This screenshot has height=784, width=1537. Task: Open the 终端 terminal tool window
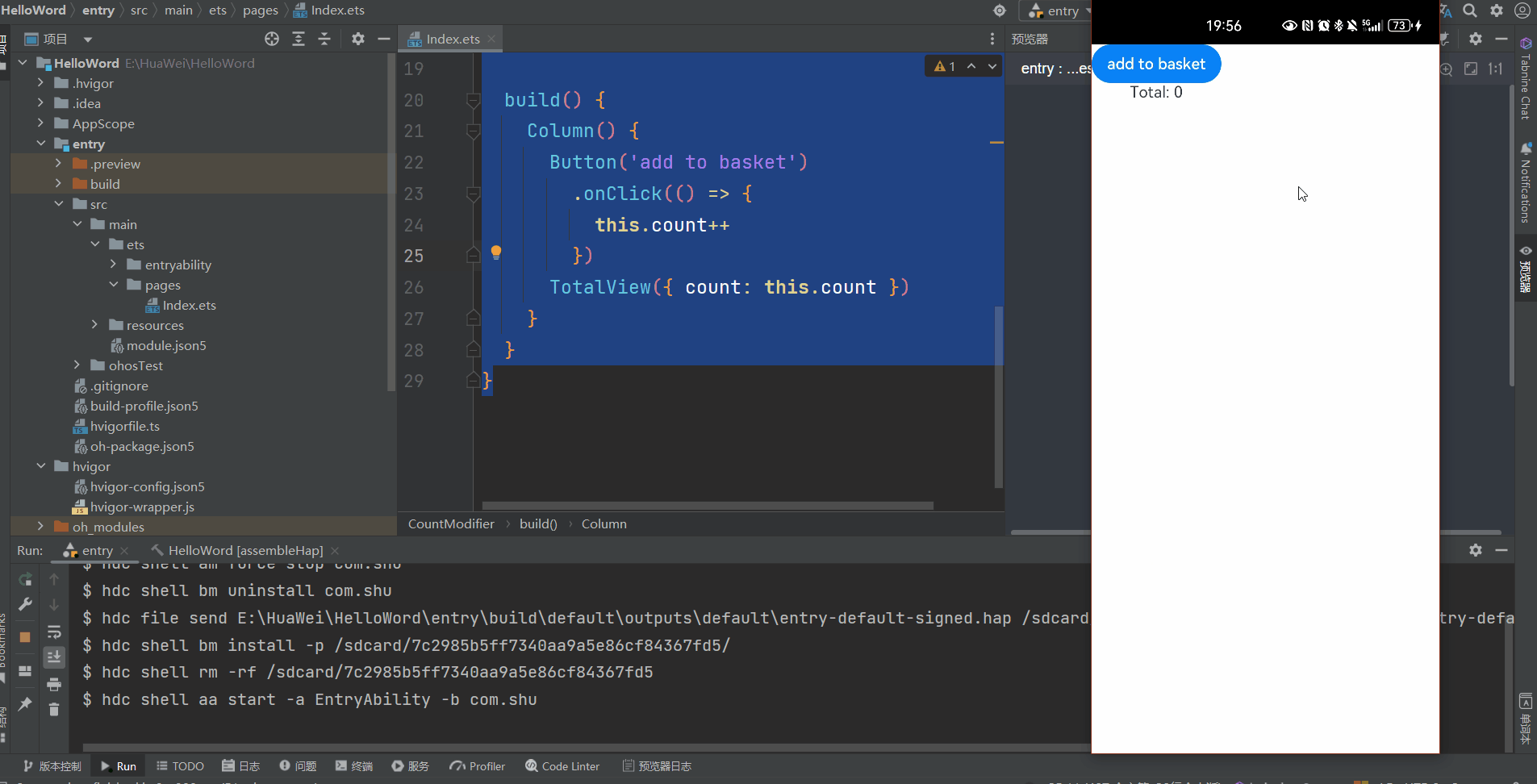point(354,766)
